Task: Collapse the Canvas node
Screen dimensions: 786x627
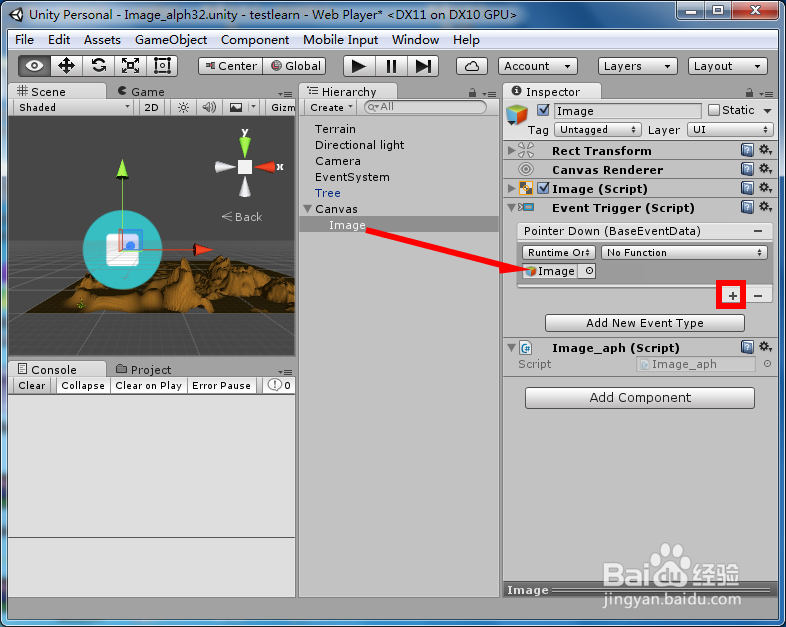Action: coord(308,208)
